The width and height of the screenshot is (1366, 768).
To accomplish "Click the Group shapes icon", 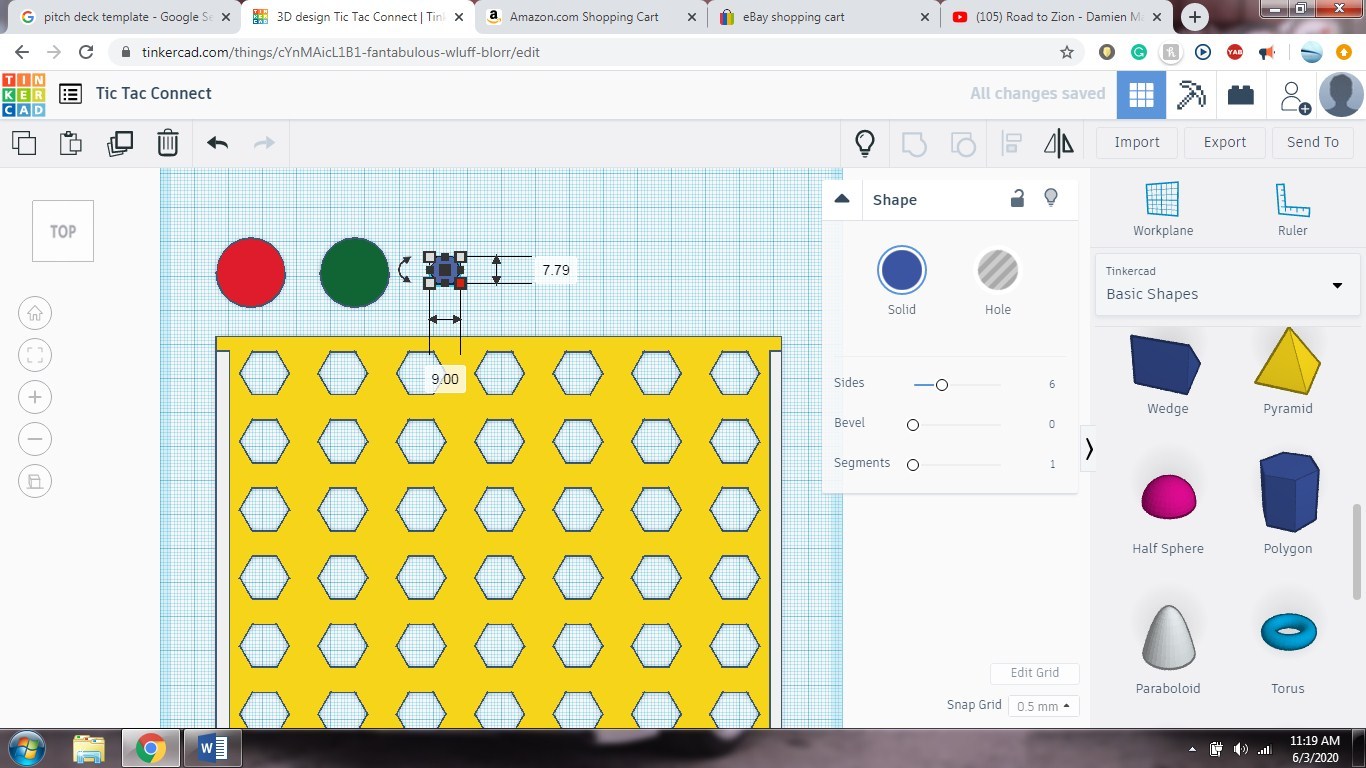I will point(913,142).
